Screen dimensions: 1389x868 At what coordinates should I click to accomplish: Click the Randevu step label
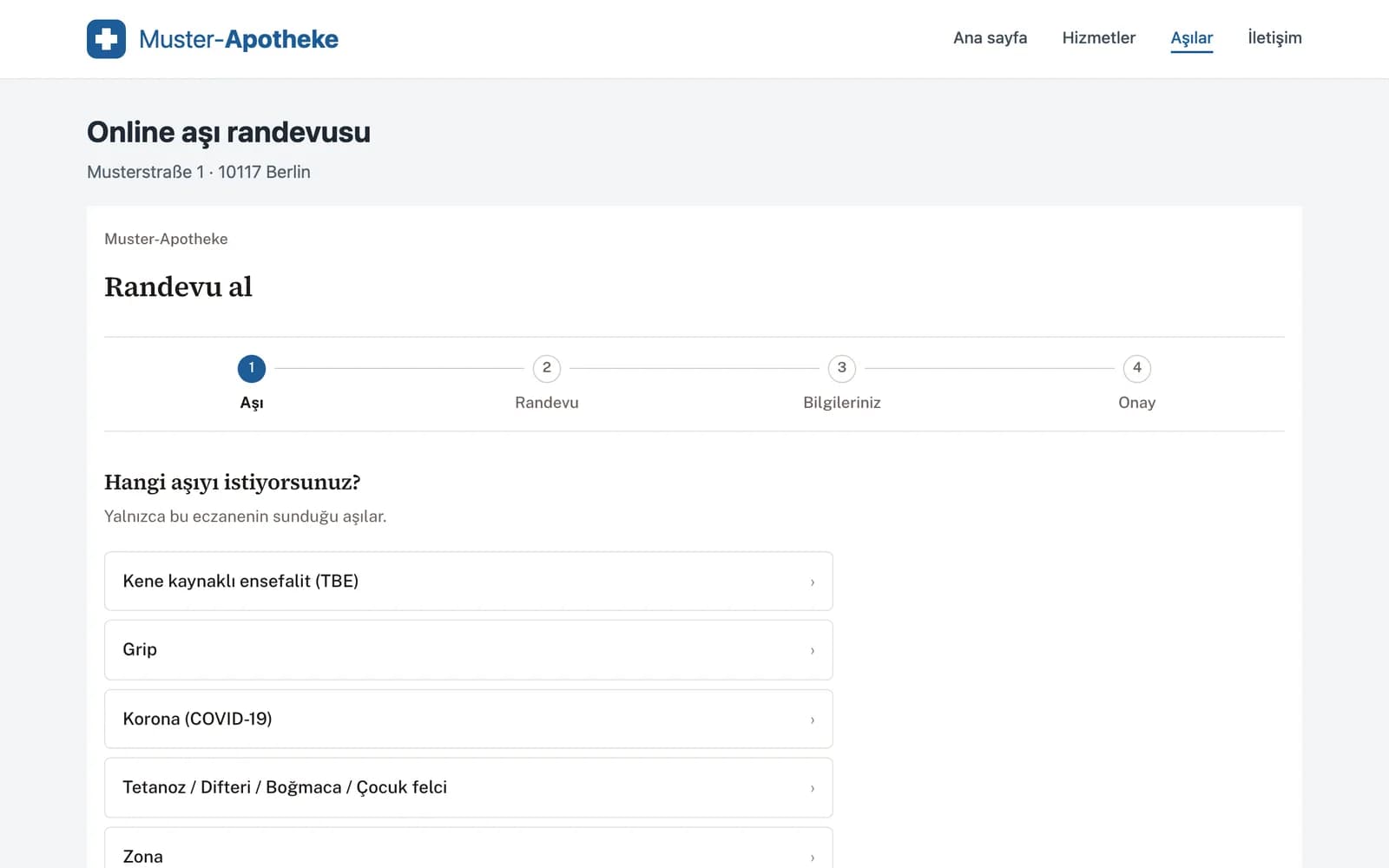pyautogui.click(x=547, y=403)
